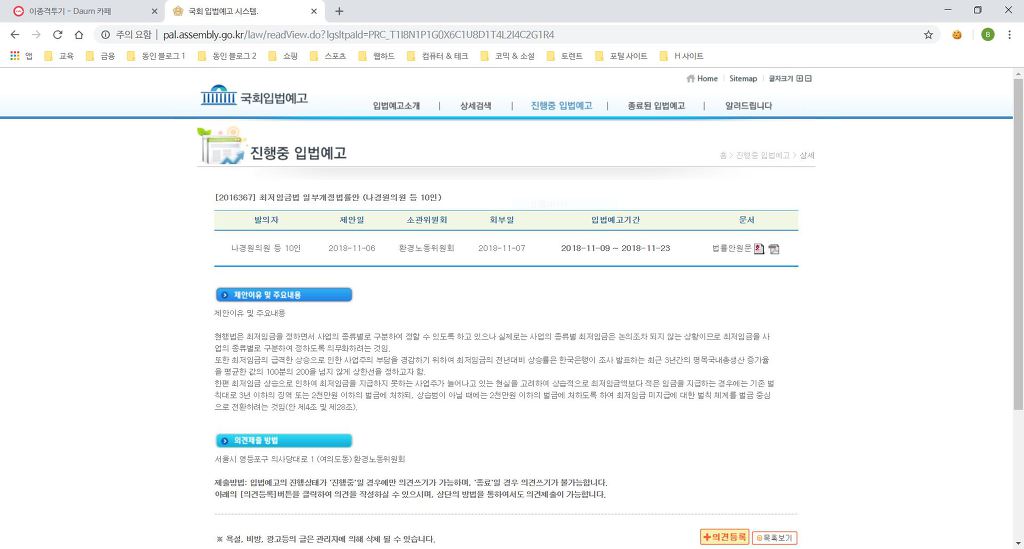Click the 입법예고기간 column header
1024x549 pixels.
[x=615, y=220]
